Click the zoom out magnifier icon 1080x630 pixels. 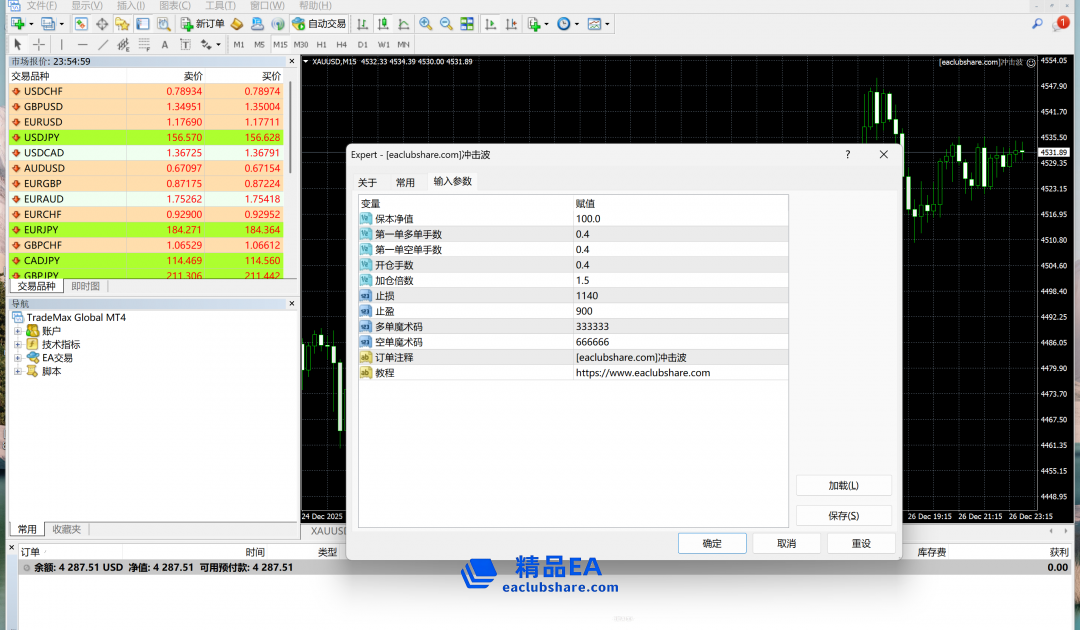coord(446,23)
